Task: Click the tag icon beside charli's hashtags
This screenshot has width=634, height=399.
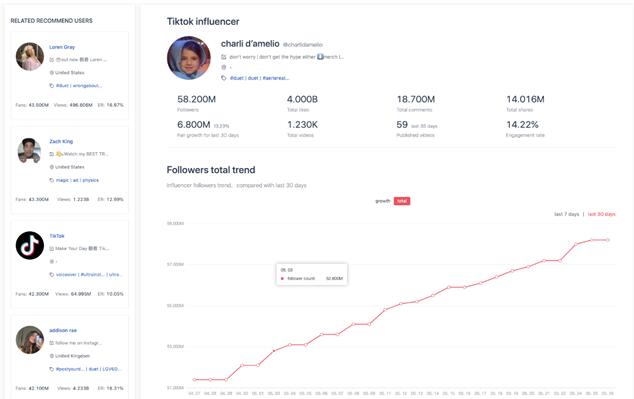Action: point(224,78)
